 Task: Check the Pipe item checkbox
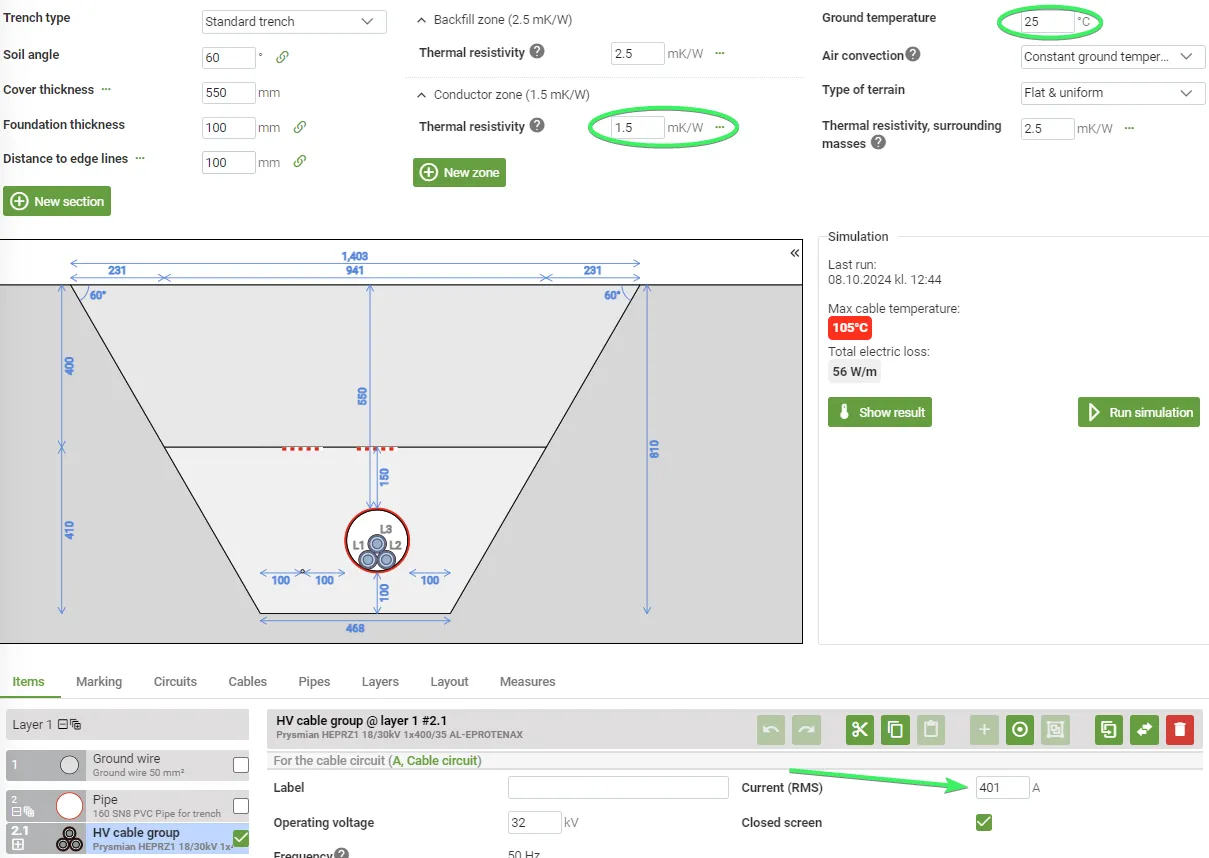[x=241, y=806]
